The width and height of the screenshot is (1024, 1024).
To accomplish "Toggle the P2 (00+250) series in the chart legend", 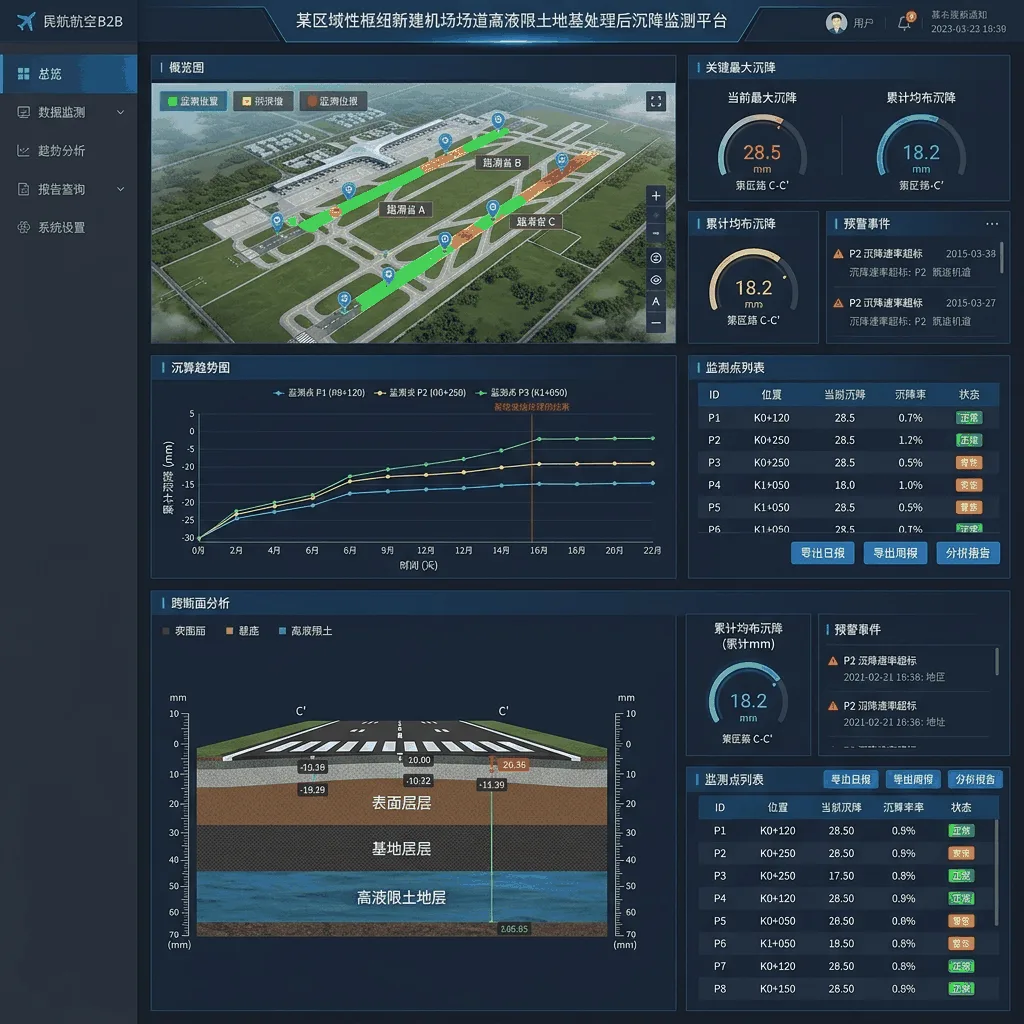I will click(420, 392).
